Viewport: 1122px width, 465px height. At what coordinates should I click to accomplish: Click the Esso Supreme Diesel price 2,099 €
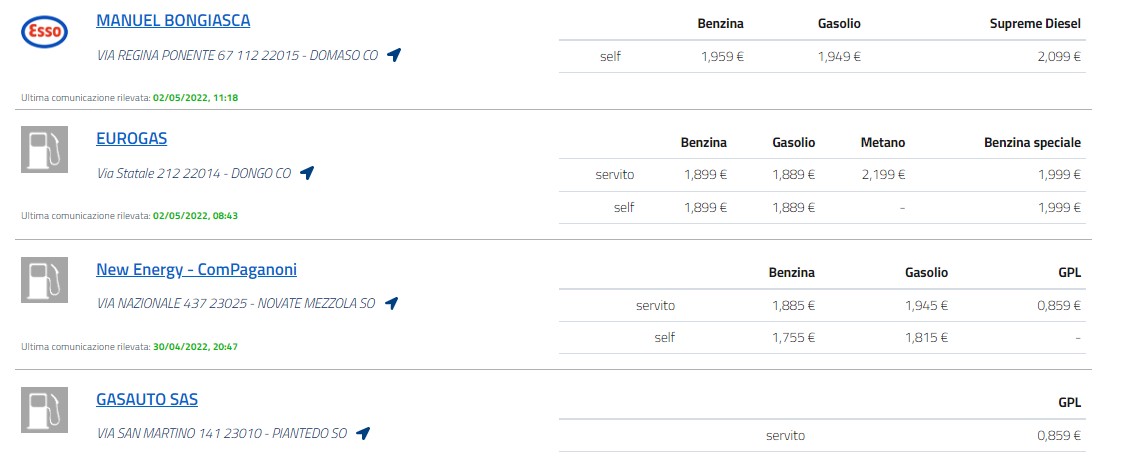click(1059, 57)
